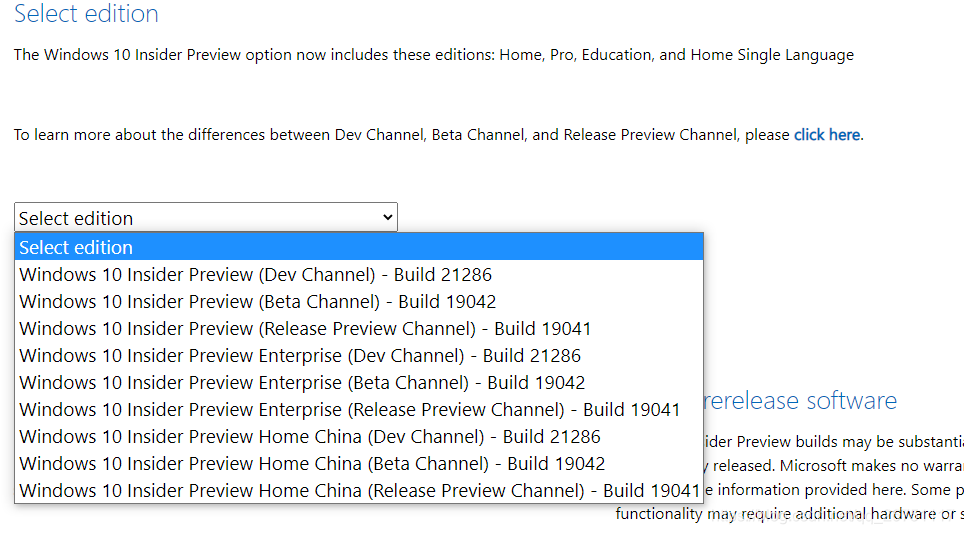The width and height of the screenshot is (964, 534).
Task: Click the 'rerelease software' heading text
Action: pos(800,401)
